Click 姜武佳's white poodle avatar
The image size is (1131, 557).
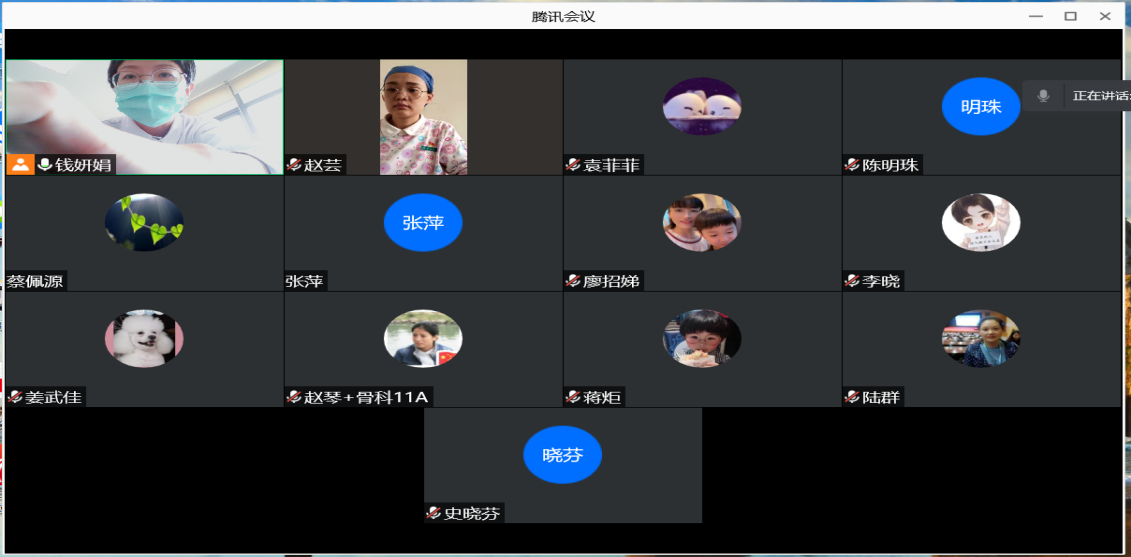coord(144,338)
